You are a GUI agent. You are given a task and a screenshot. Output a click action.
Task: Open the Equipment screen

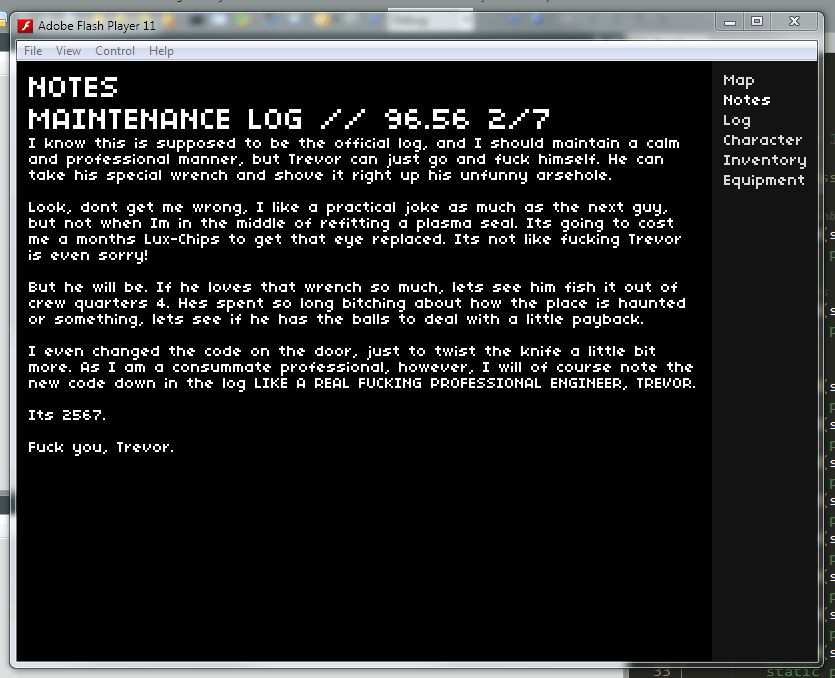[x=763, y=180]
